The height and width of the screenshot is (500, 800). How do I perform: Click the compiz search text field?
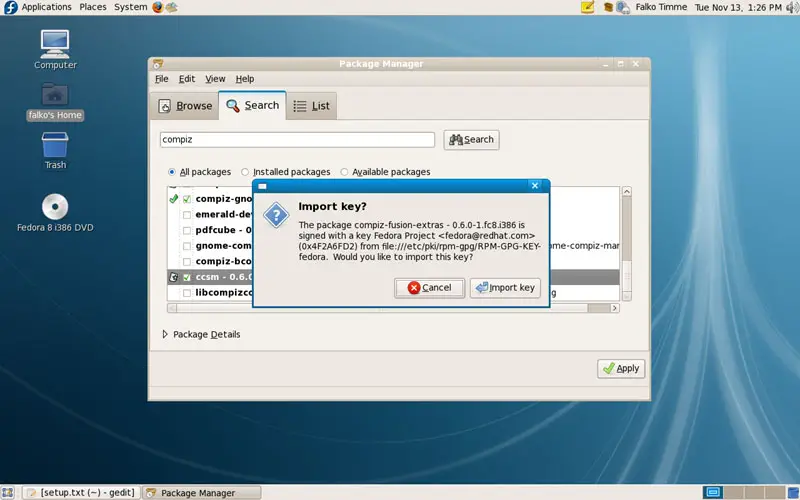(x=297, y=139)
